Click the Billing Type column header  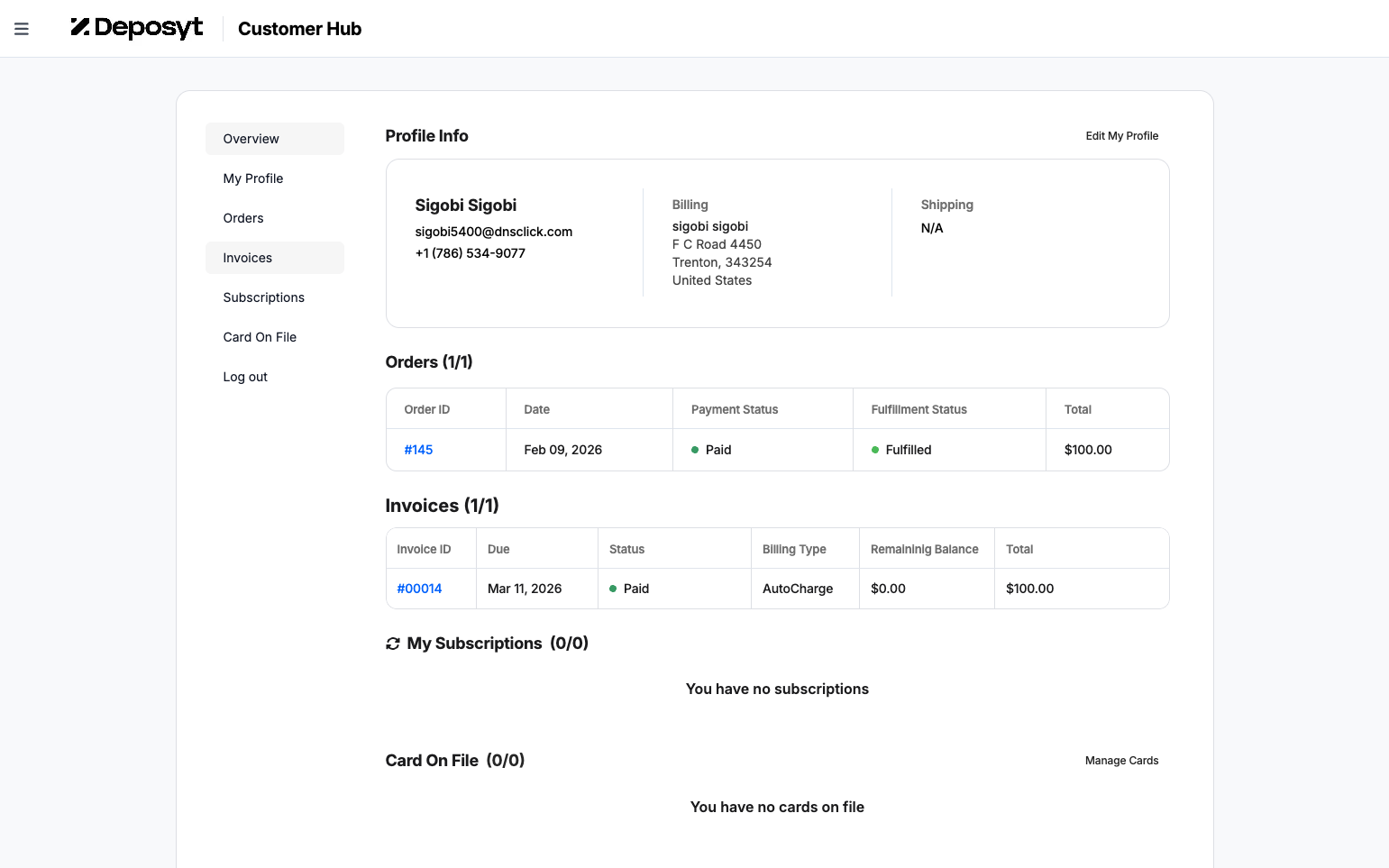coord(794,549)
